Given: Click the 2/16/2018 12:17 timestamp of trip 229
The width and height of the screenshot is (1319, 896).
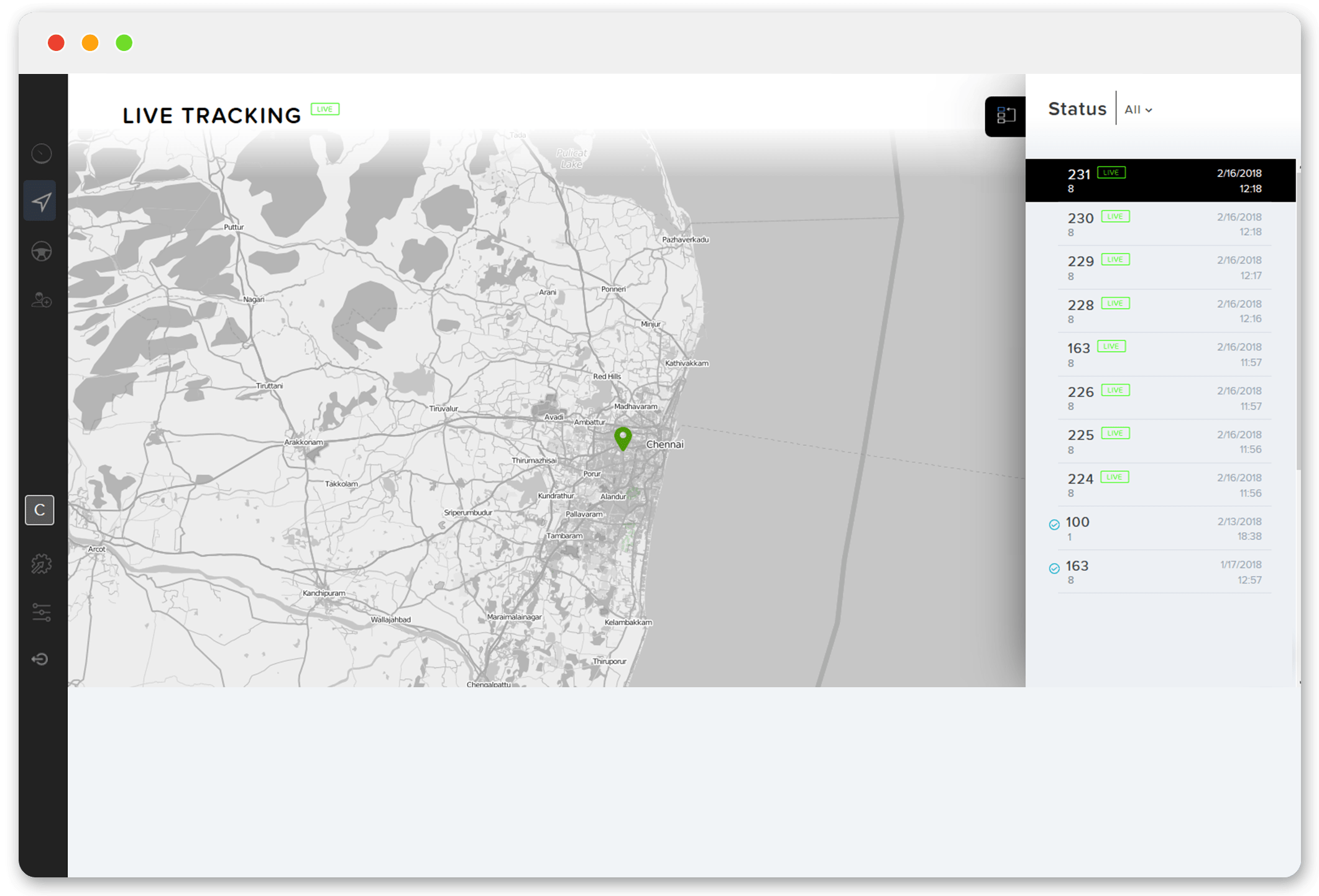Looking at the screenshot, I should (x=1239, y=268).
